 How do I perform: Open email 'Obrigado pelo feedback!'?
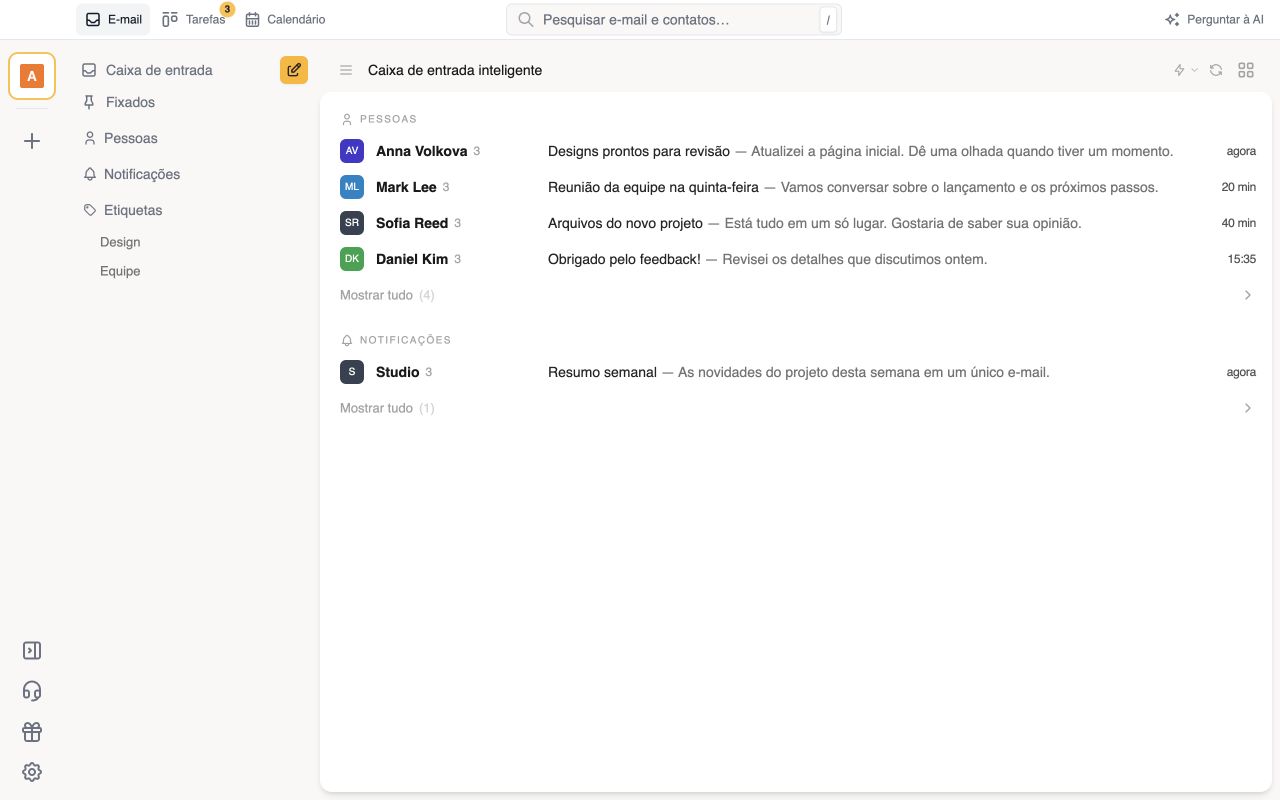coord(798,259)
